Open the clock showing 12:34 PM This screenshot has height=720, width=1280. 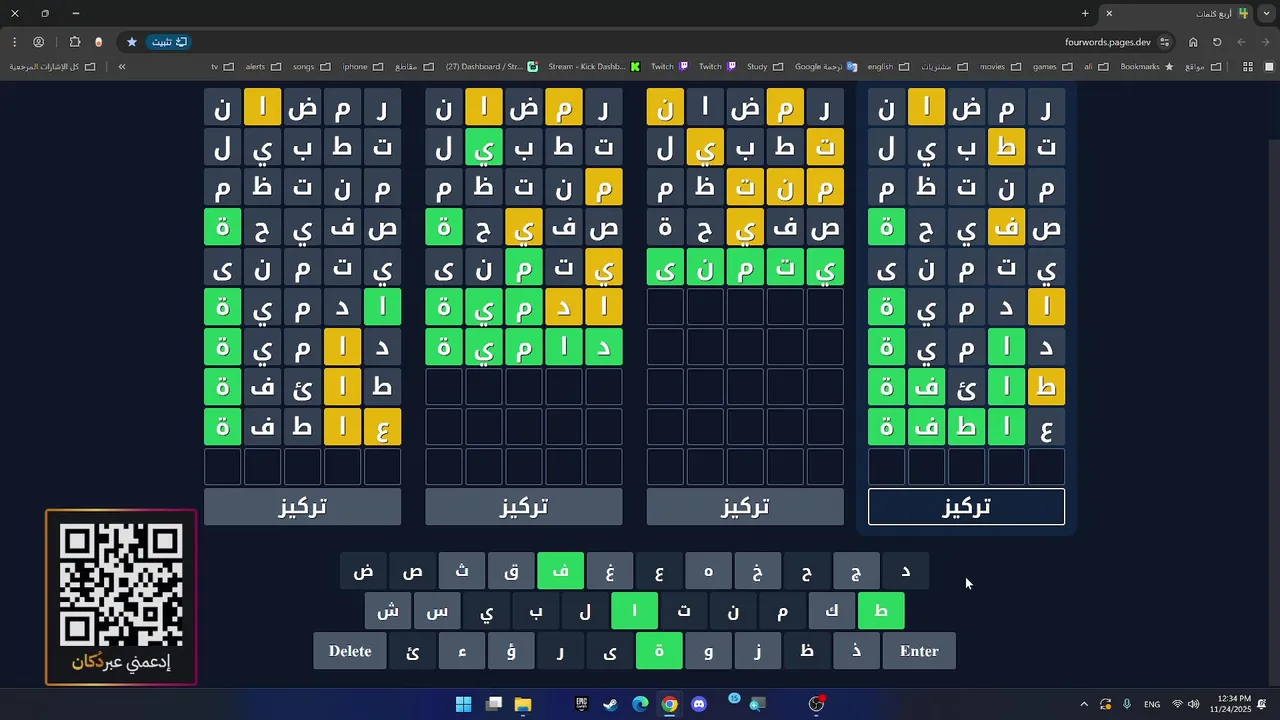tap(1230, 704)
